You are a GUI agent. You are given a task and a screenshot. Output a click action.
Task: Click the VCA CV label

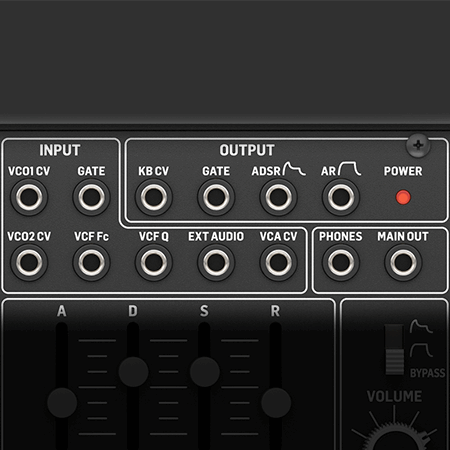(278, 237)
